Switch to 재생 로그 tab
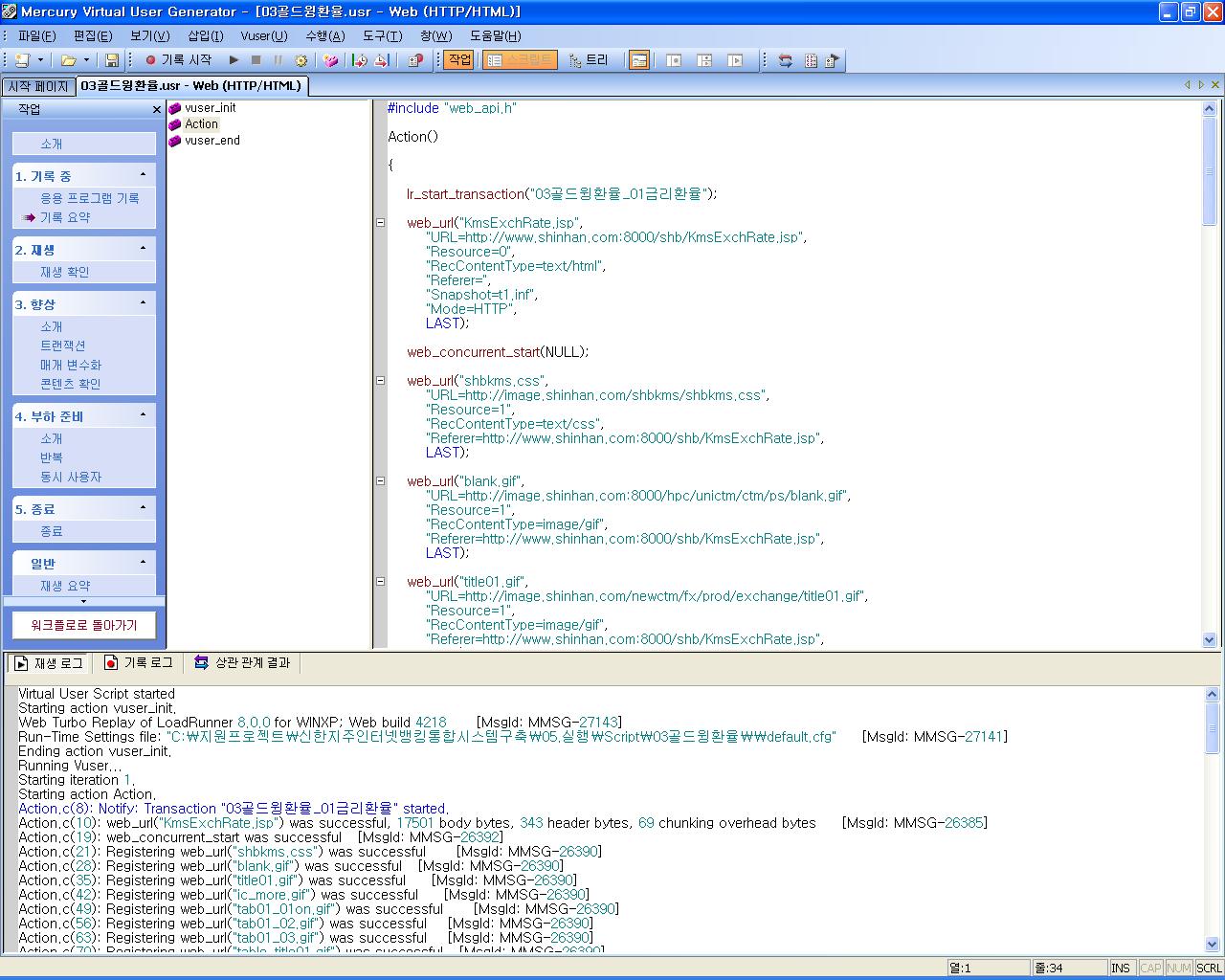The height and width of the screenshot is (980, 1225). pos(49,662)
